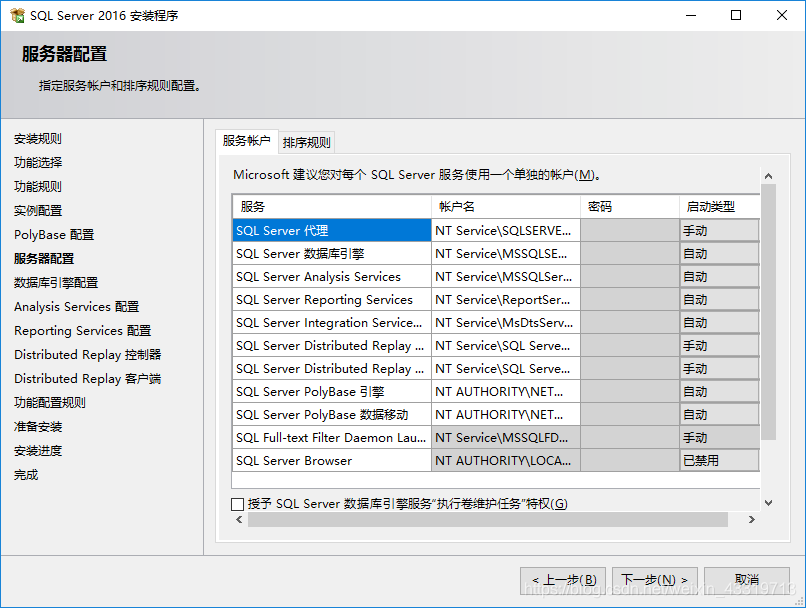Select the SQL Server PolyBase 引擎 cell
The height and width of the screenshot is (608, 806).
point(332,392)
